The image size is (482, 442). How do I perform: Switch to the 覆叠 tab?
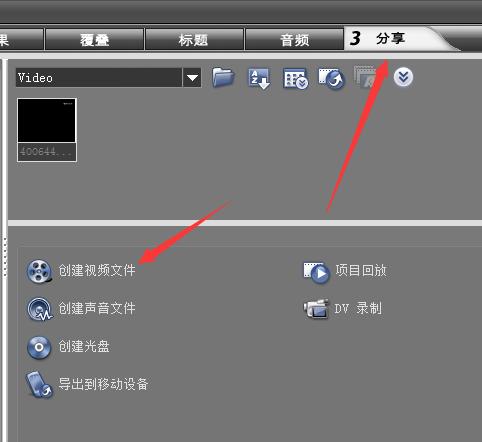point(94,39)
